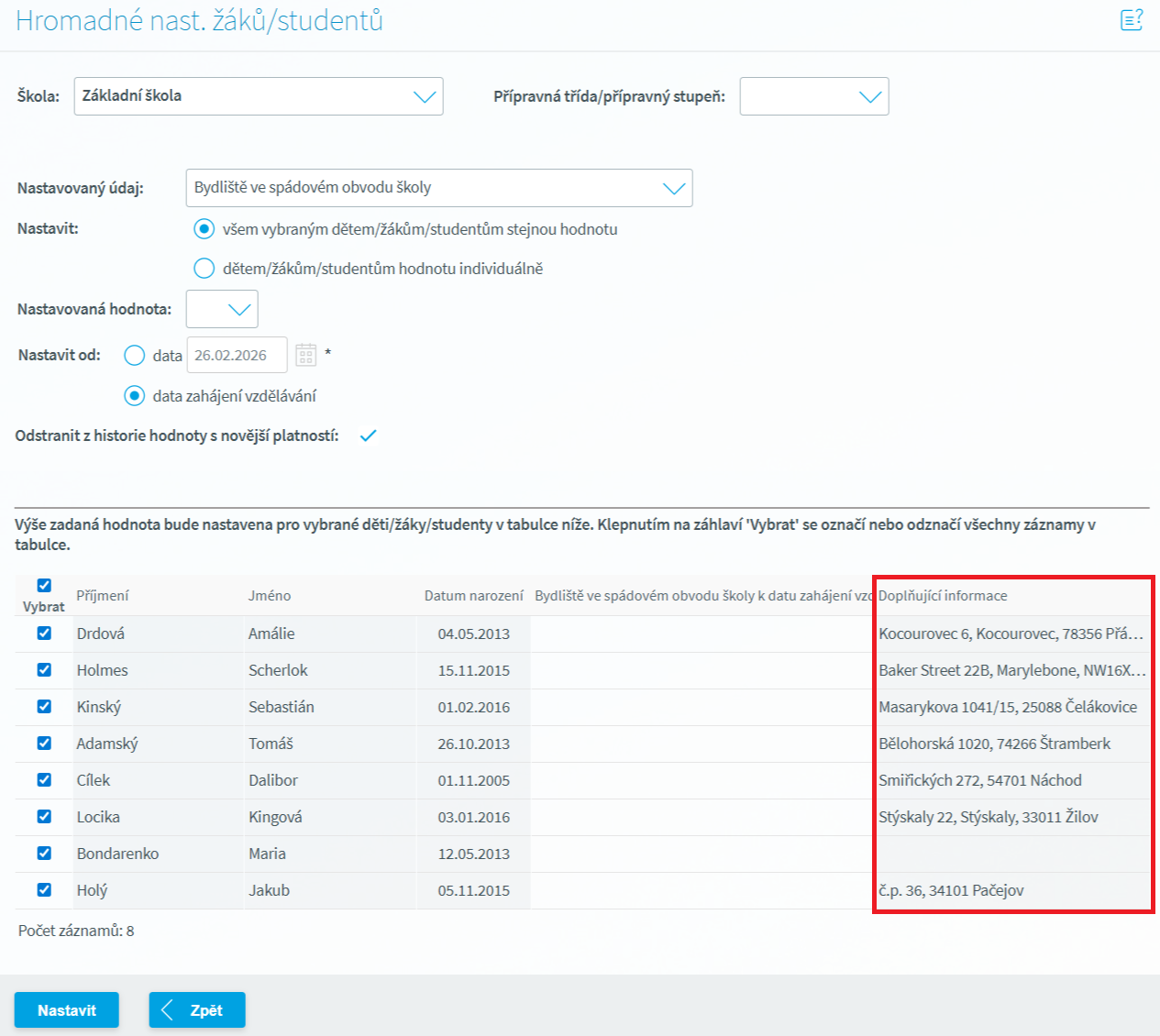Toggle the 'Odstranit z historie' checkmark
1160x1036 pixels.
tap(368, 435)
